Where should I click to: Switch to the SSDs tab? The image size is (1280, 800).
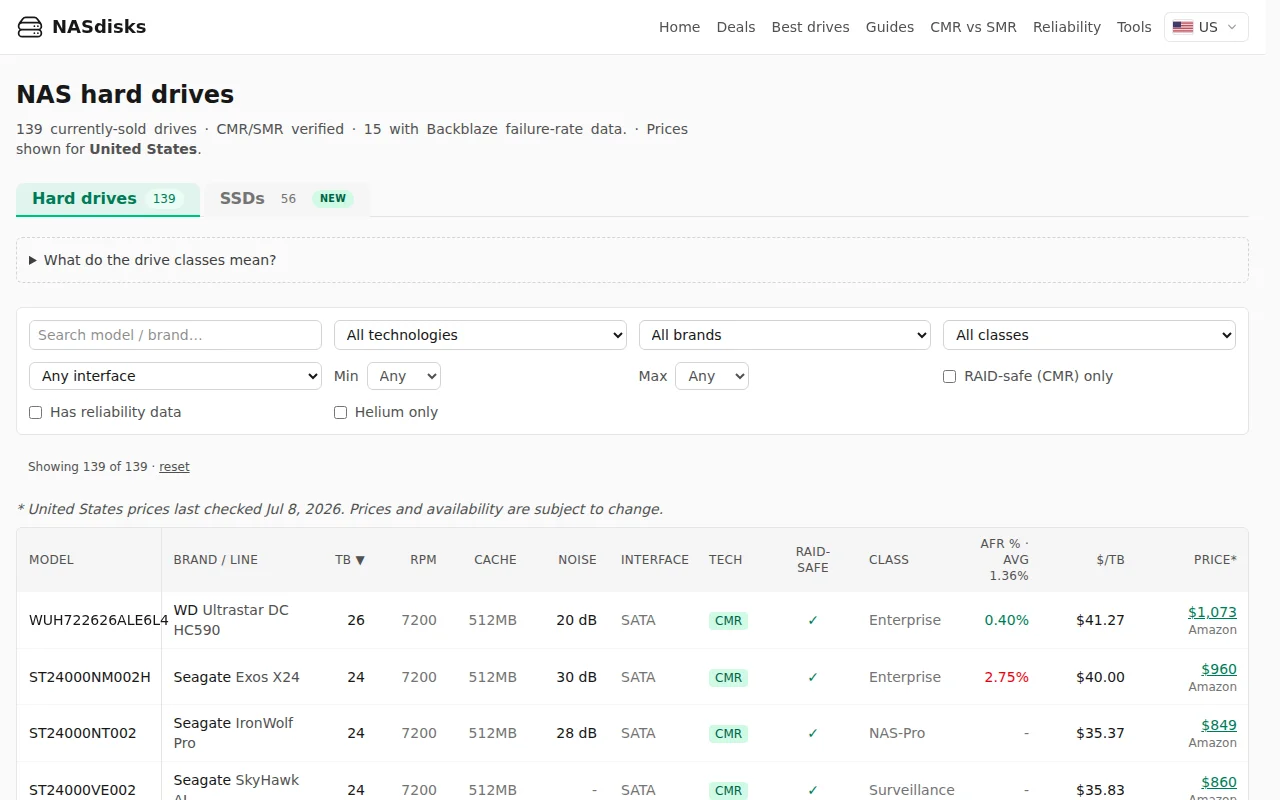tap(285, 199)
